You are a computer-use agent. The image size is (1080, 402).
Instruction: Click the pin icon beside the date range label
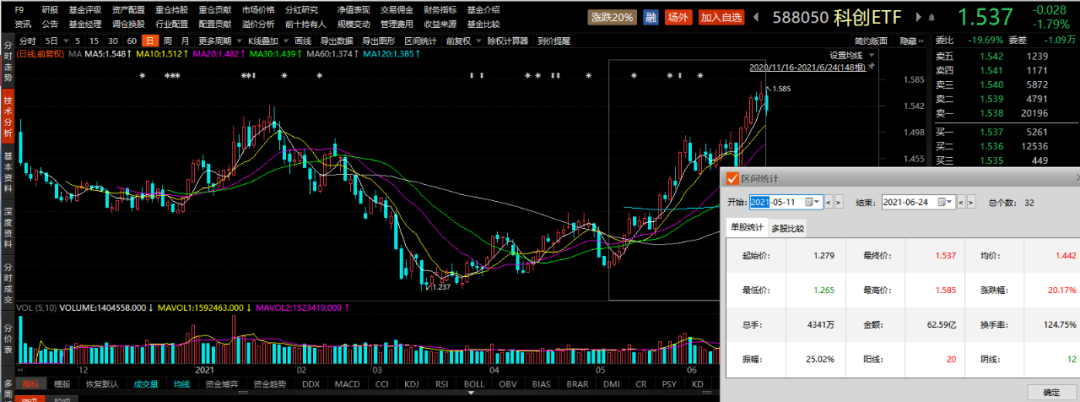tap(869, 66)
